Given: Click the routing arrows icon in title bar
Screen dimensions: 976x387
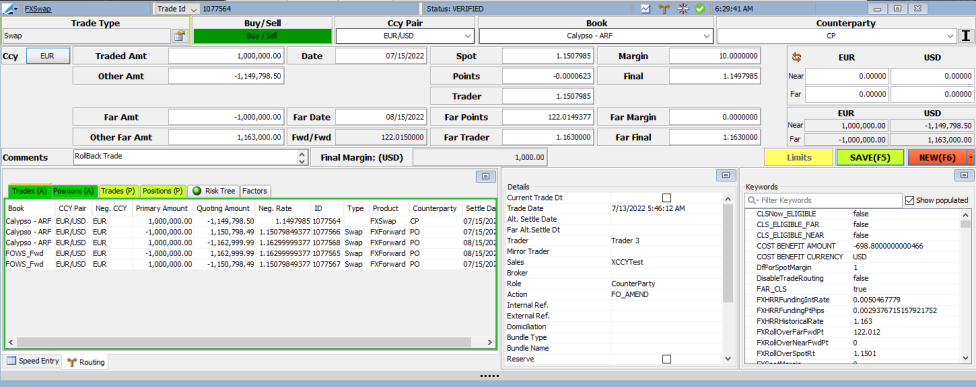Looking at the screenshot, I should coord(664,9).
